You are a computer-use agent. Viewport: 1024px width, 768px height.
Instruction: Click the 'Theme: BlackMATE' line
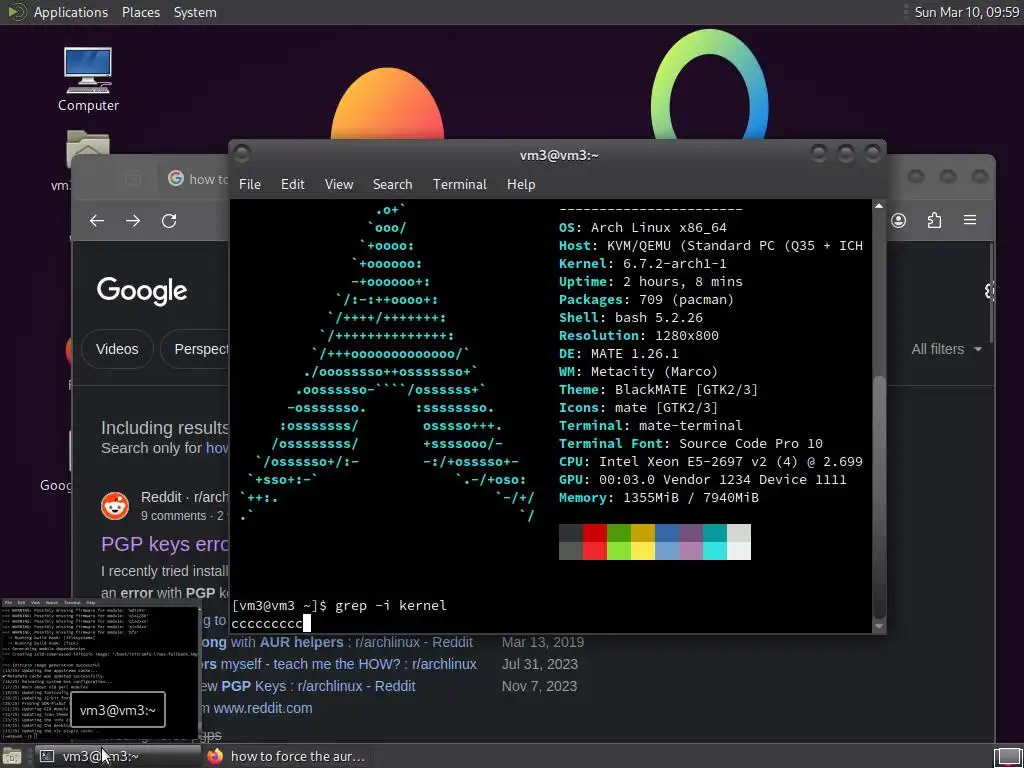(658, 390)
